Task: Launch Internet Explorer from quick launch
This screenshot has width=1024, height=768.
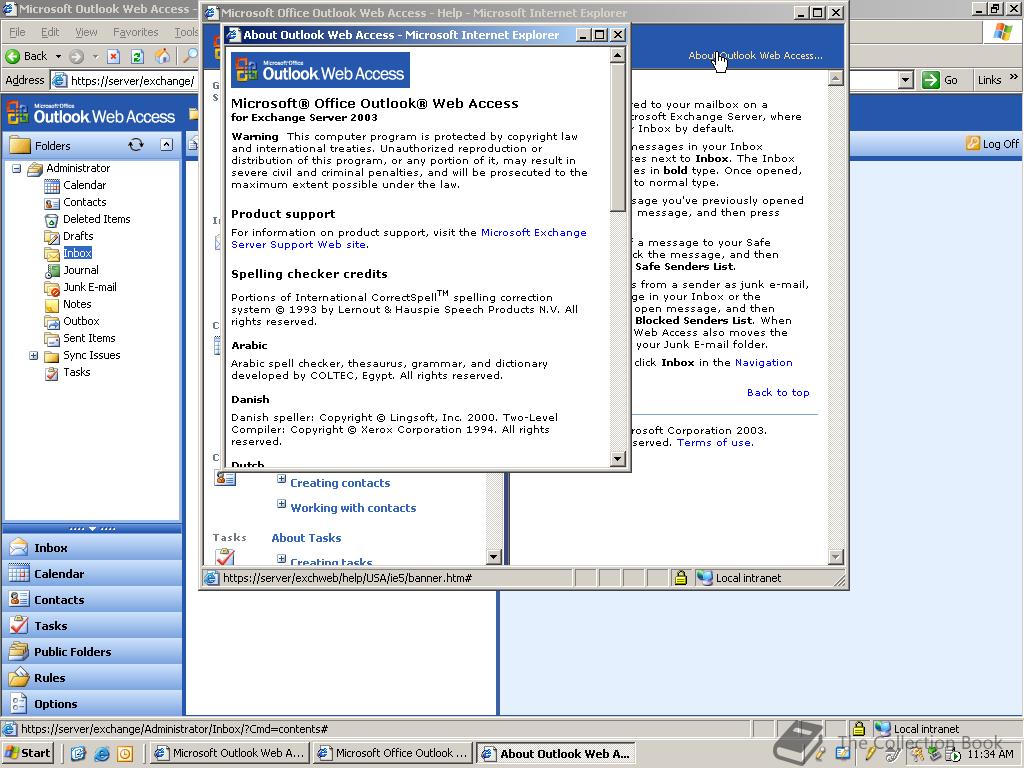Action: pos(102,754)
